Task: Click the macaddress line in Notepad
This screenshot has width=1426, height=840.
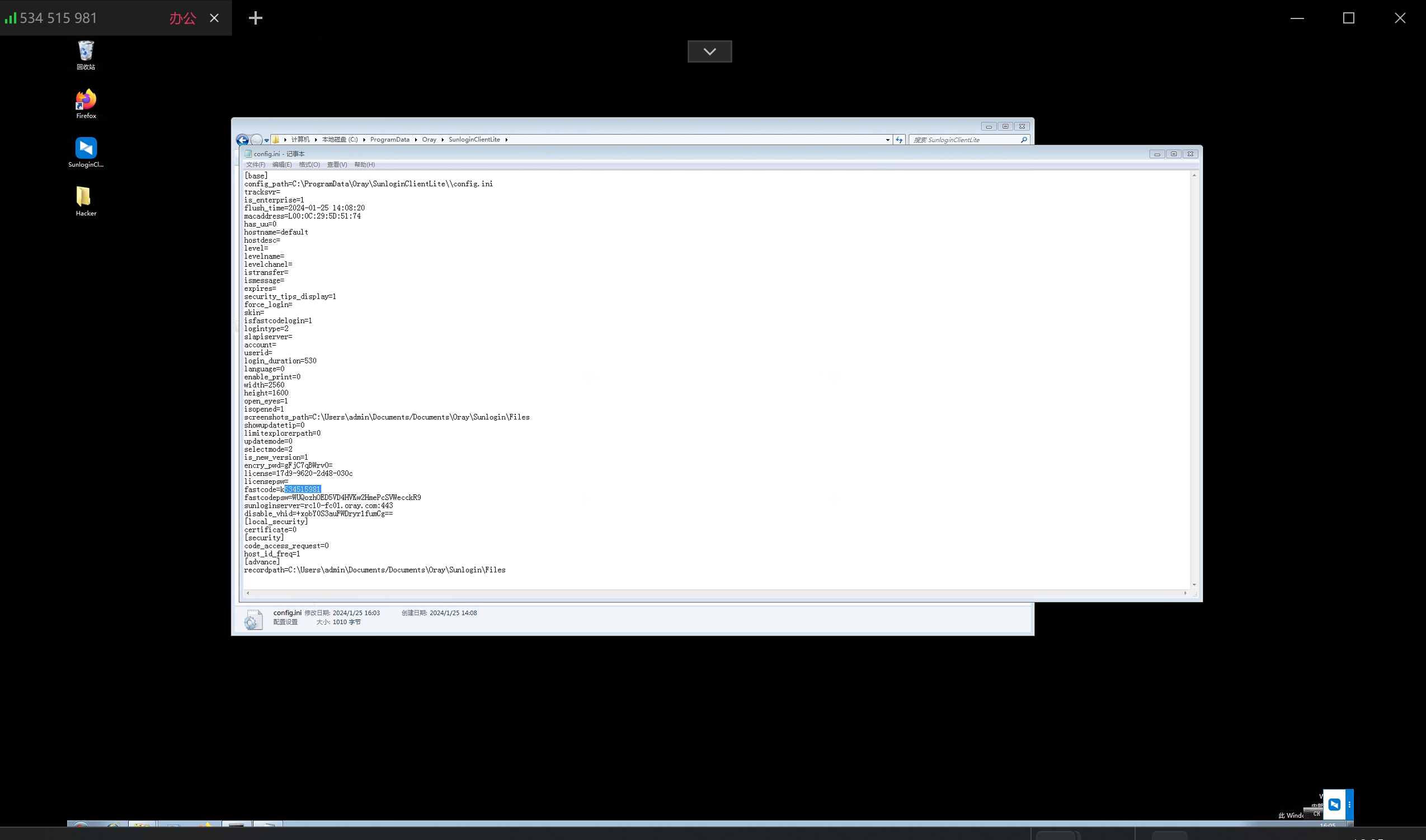Action: pyautogui.click(x=302, y=216)
